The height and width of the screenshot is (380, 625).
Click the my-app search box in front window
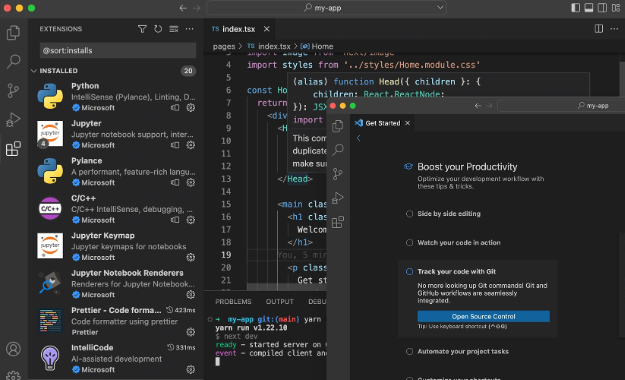(561, 106)
